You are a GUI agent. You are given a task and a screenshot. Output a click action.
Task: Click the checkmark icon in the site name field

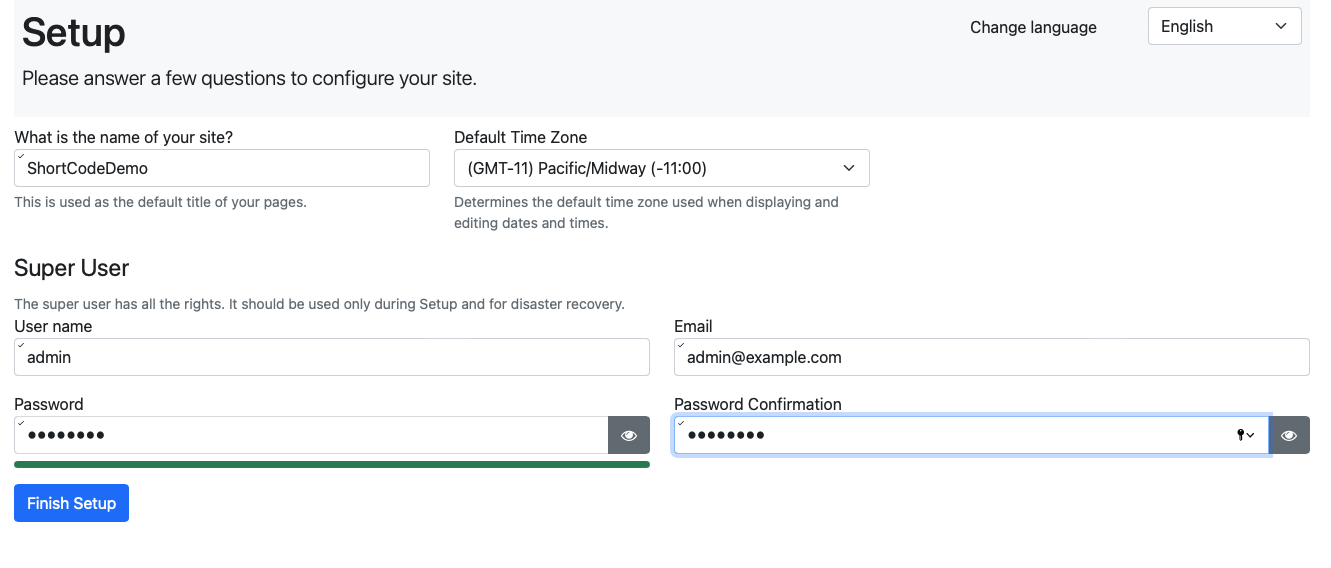coord(20,155)
